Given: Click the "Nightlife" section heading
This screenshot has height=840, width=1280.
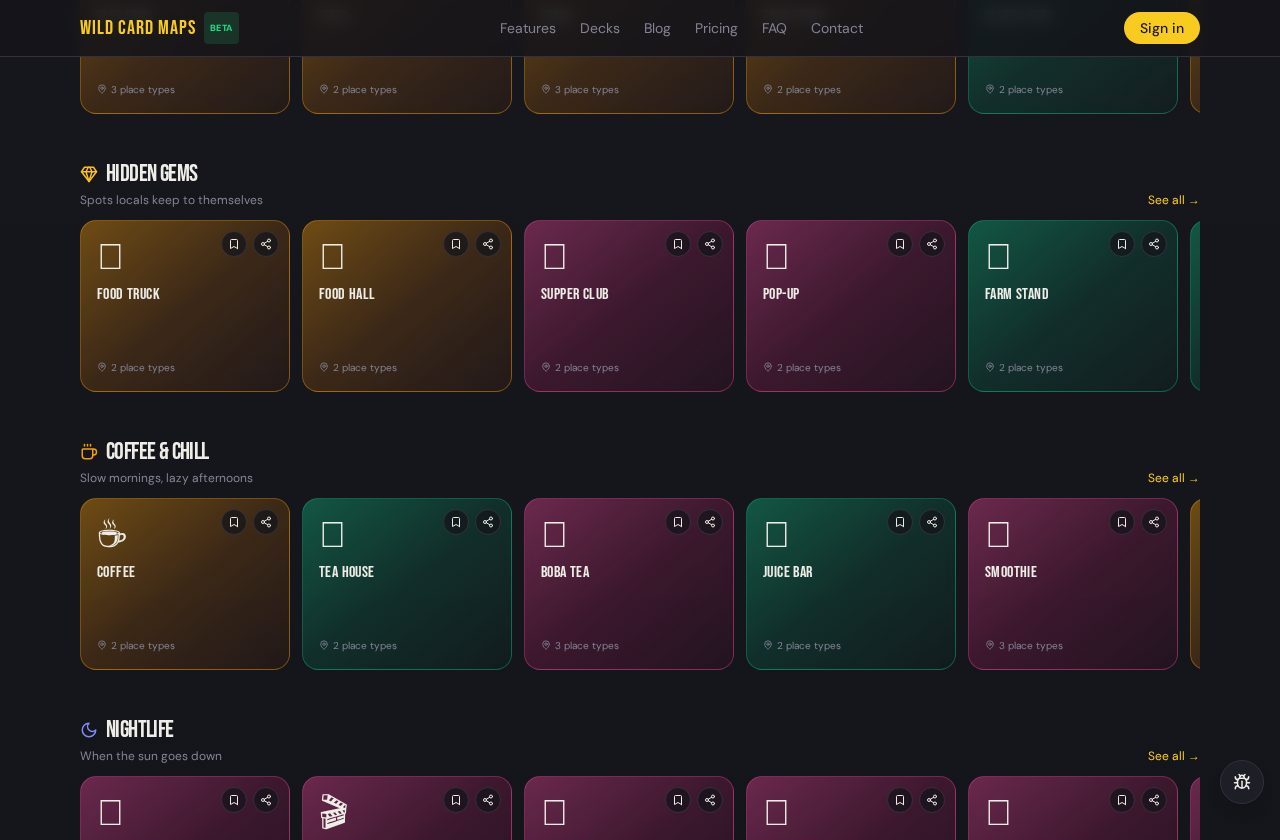Looking at the screenshot, I should pyautogui.click(x=140, y=730).
